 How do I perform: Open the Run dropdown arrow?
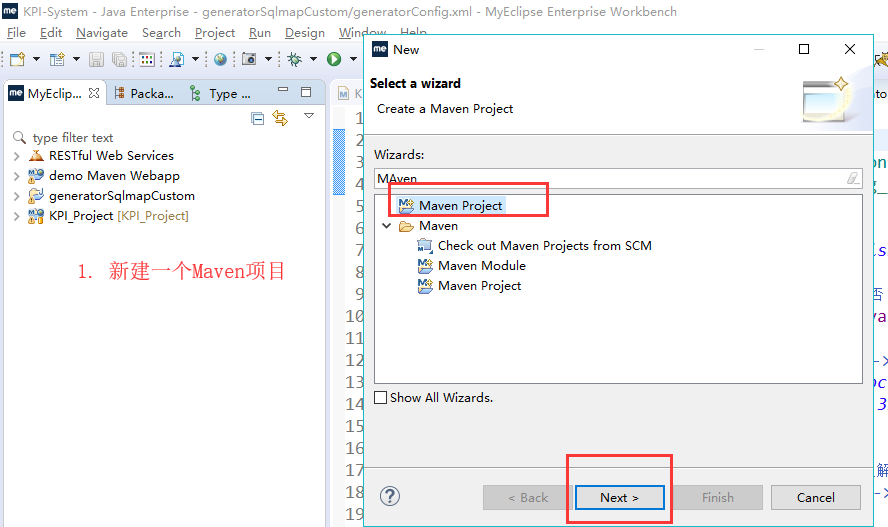[x=353, y=59]
